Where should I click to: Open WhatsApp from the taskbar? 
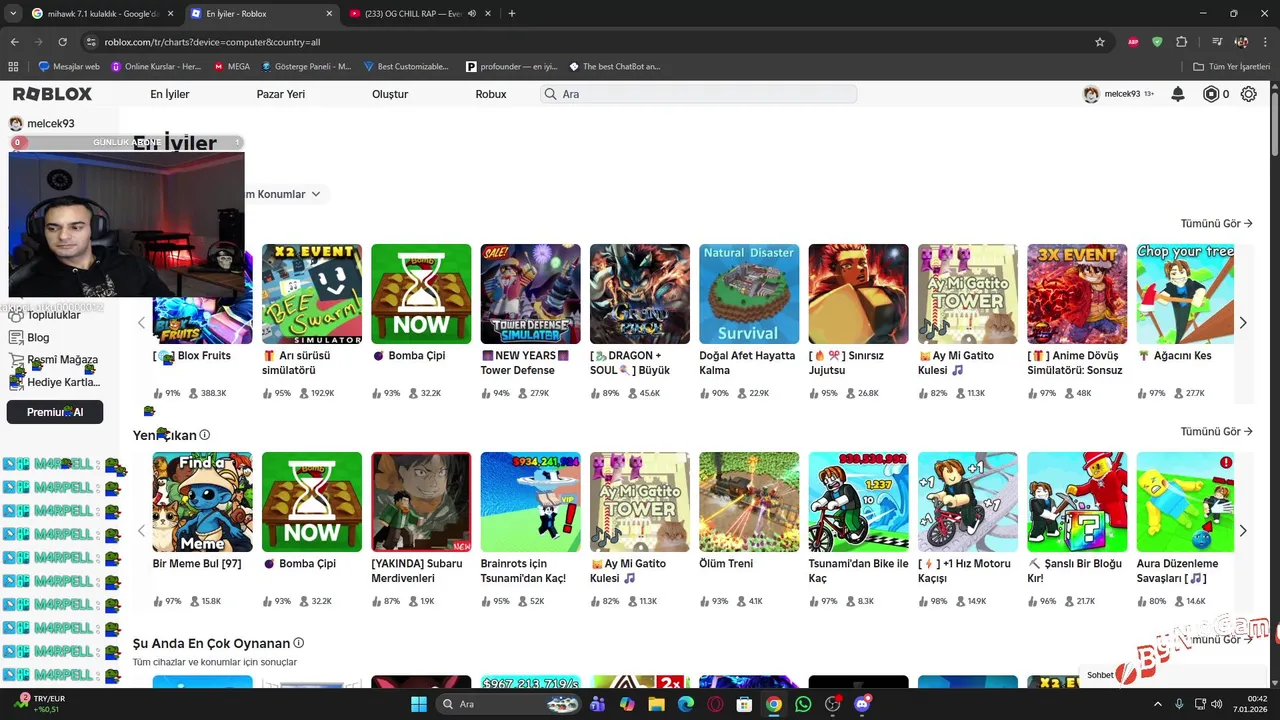click(803, 704)
